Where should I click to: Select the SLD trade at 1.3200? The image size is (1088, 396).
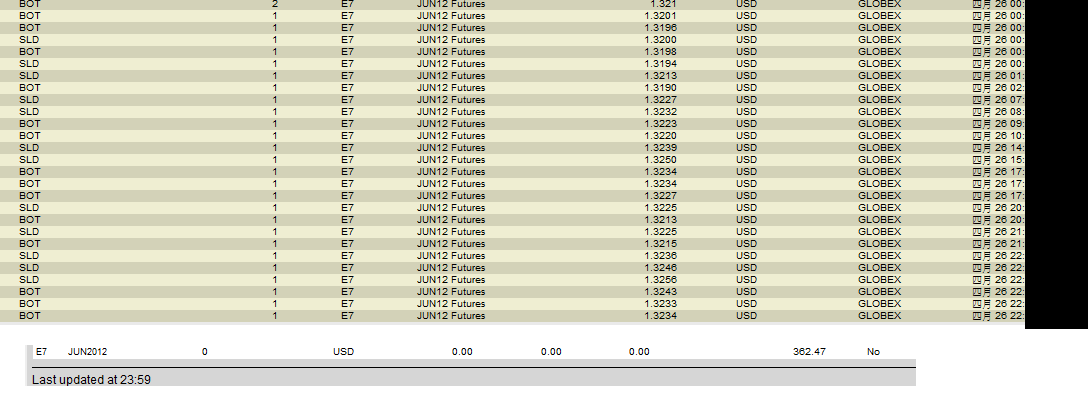click(x=512, y=40)
